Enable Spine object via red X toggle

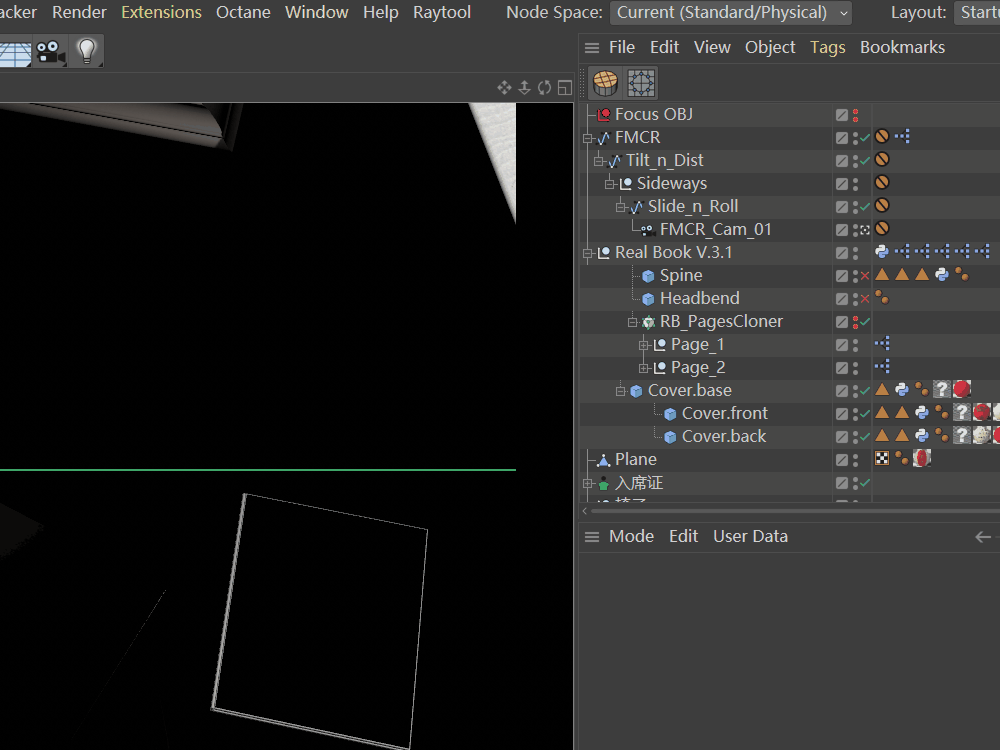tap(865, 276)
